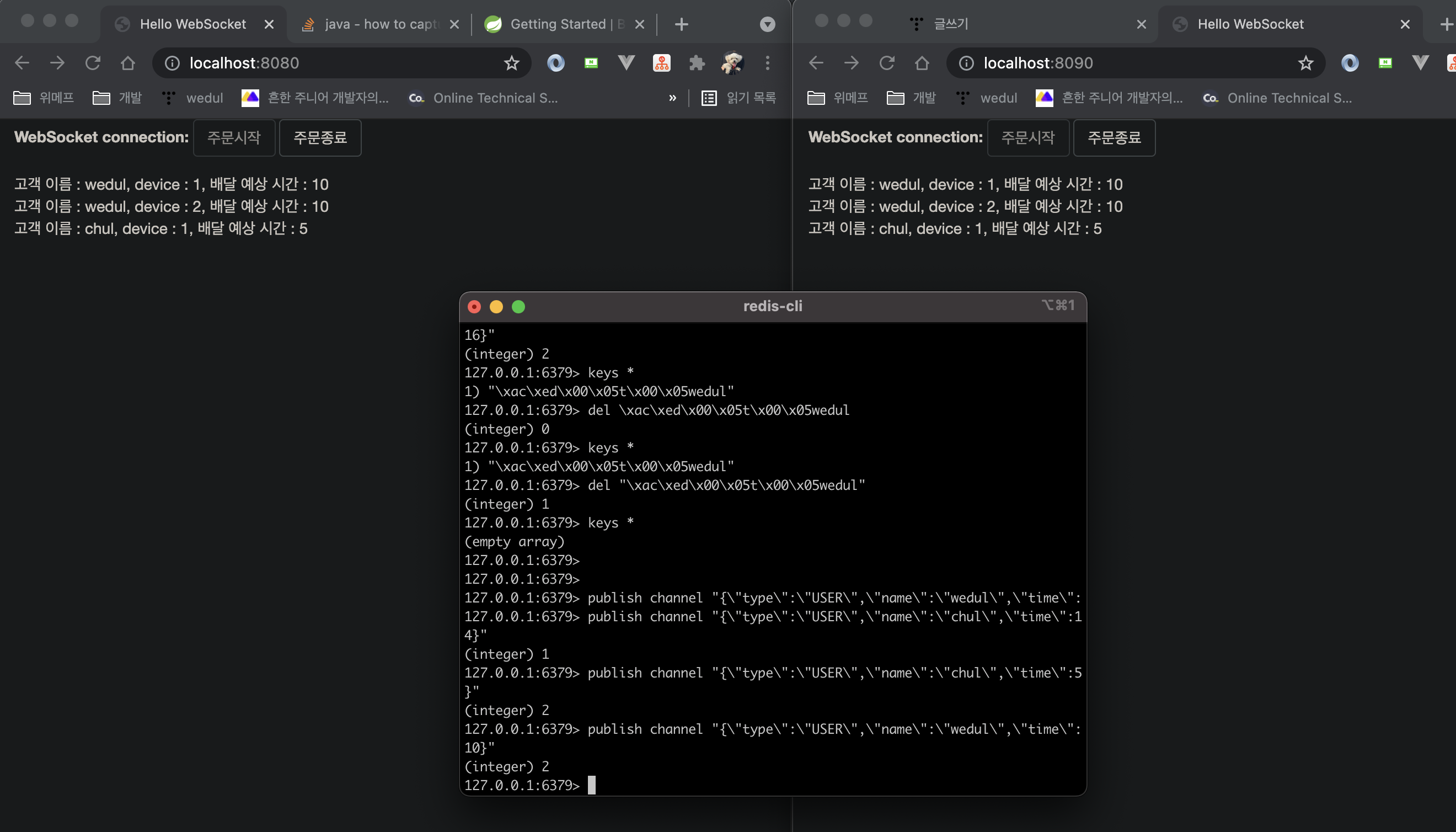The width and height of the screenshot is (1456, 832).
Task: View site info for localhost:8090
Action: 966,63
